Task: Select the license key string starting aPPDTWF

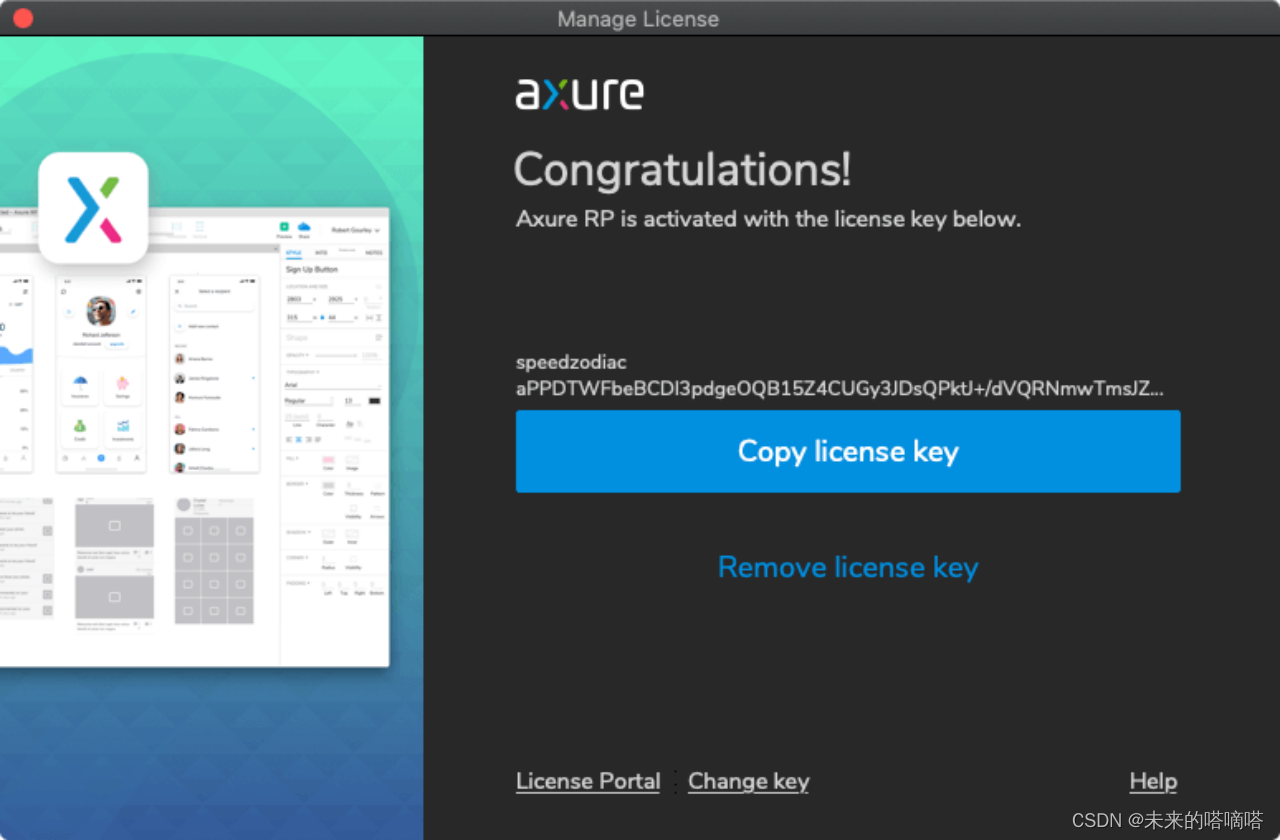Action: (x=840, y=389)
